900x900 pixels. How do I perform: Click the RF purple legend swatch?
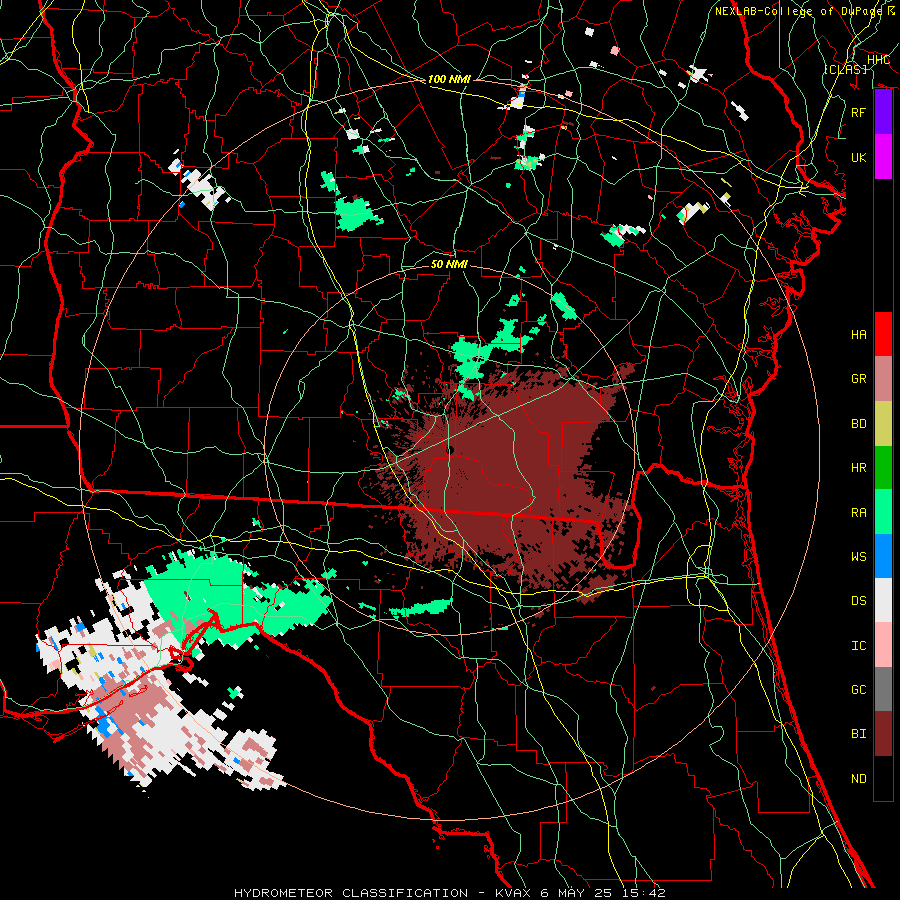(x=883, y=112)
